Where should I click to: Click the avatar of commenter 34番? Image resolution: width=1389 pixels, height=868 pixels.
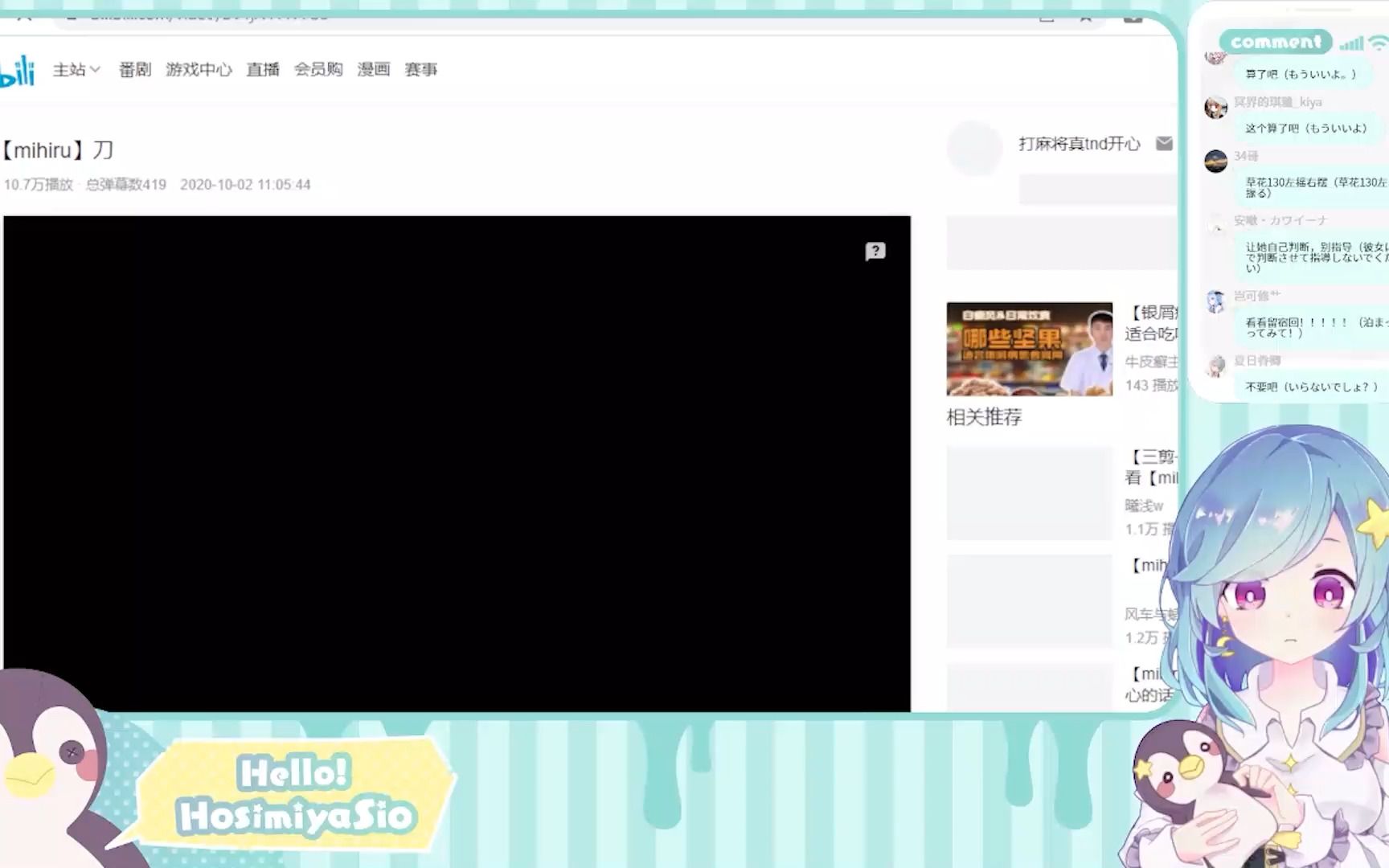[1215, 161]
